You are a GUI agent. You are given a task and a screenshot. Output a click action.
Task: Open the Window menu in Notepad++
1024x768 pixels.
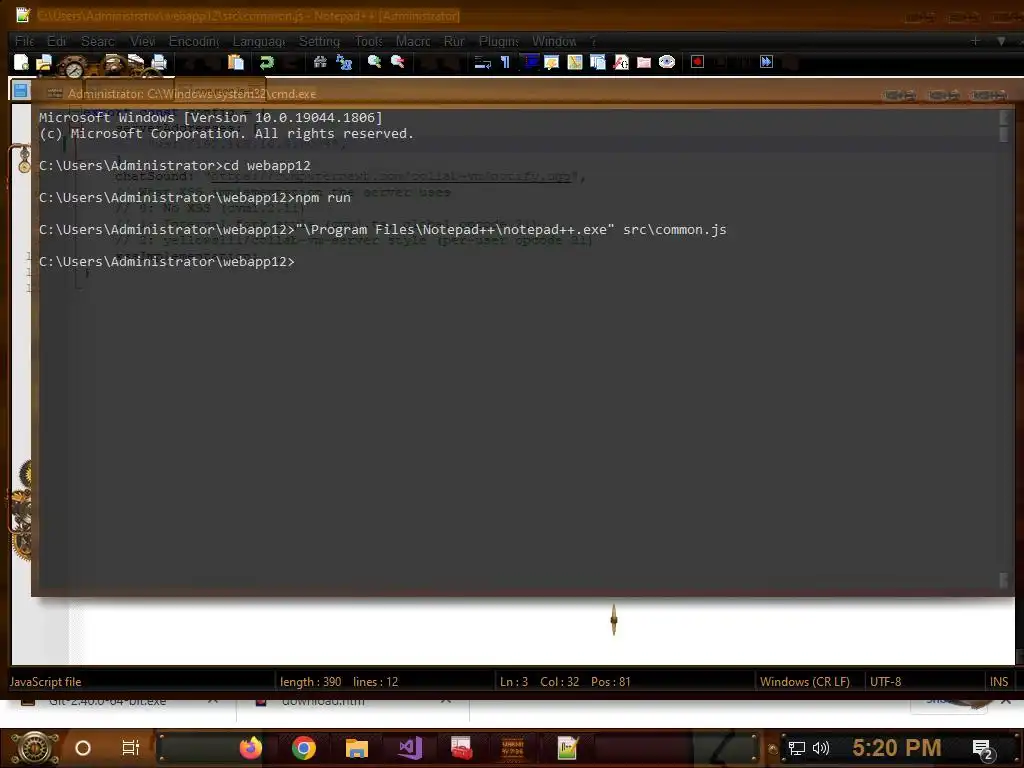(554, 41)
